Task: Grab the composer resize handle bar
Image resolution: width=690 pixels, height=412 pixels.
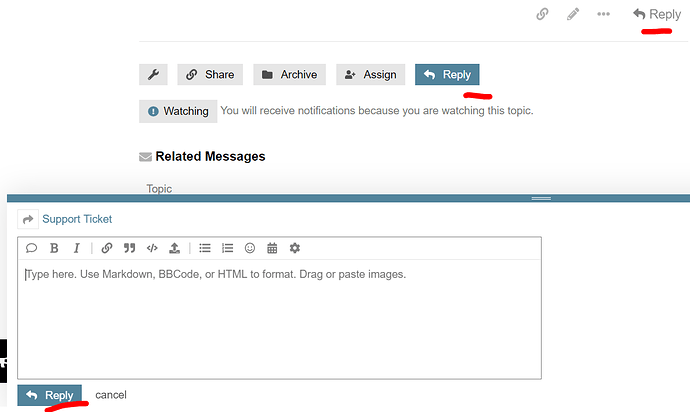Action: pyautogui.click(x=541, y=198)
